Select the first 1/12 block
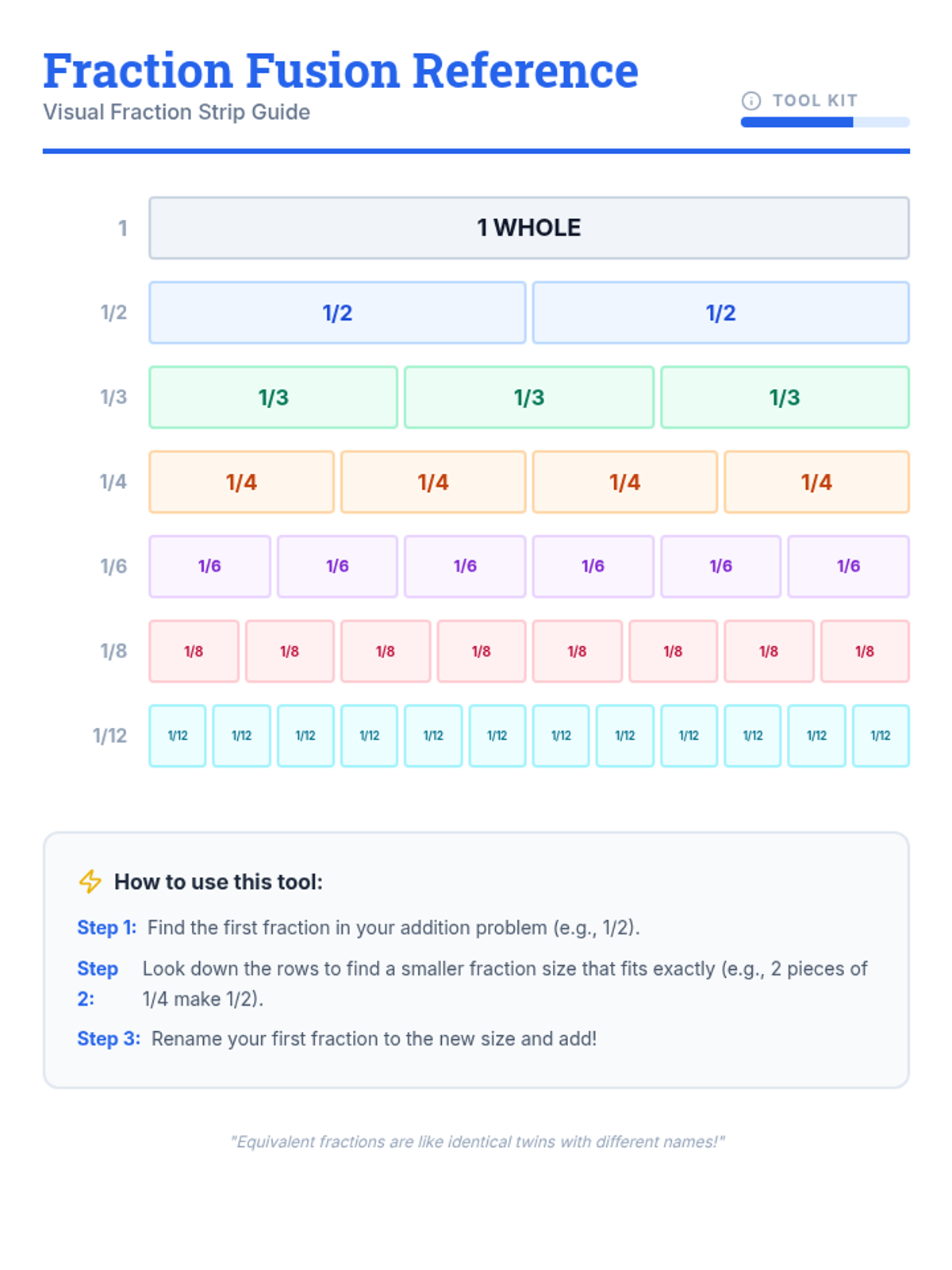This screenshot has height=1270, width=952. (178, 736)
